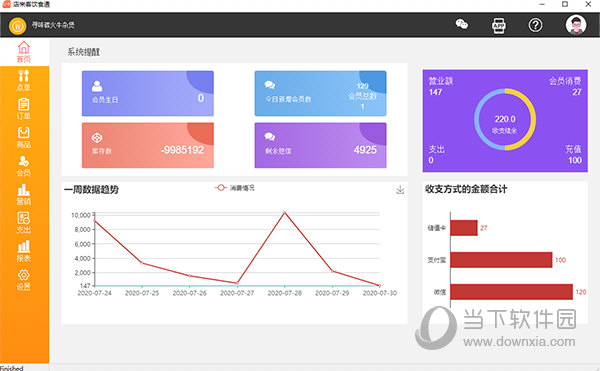Click the 收支方式的金额合计 title
Viewport: 600px width, 371px height.
(466, 189)
